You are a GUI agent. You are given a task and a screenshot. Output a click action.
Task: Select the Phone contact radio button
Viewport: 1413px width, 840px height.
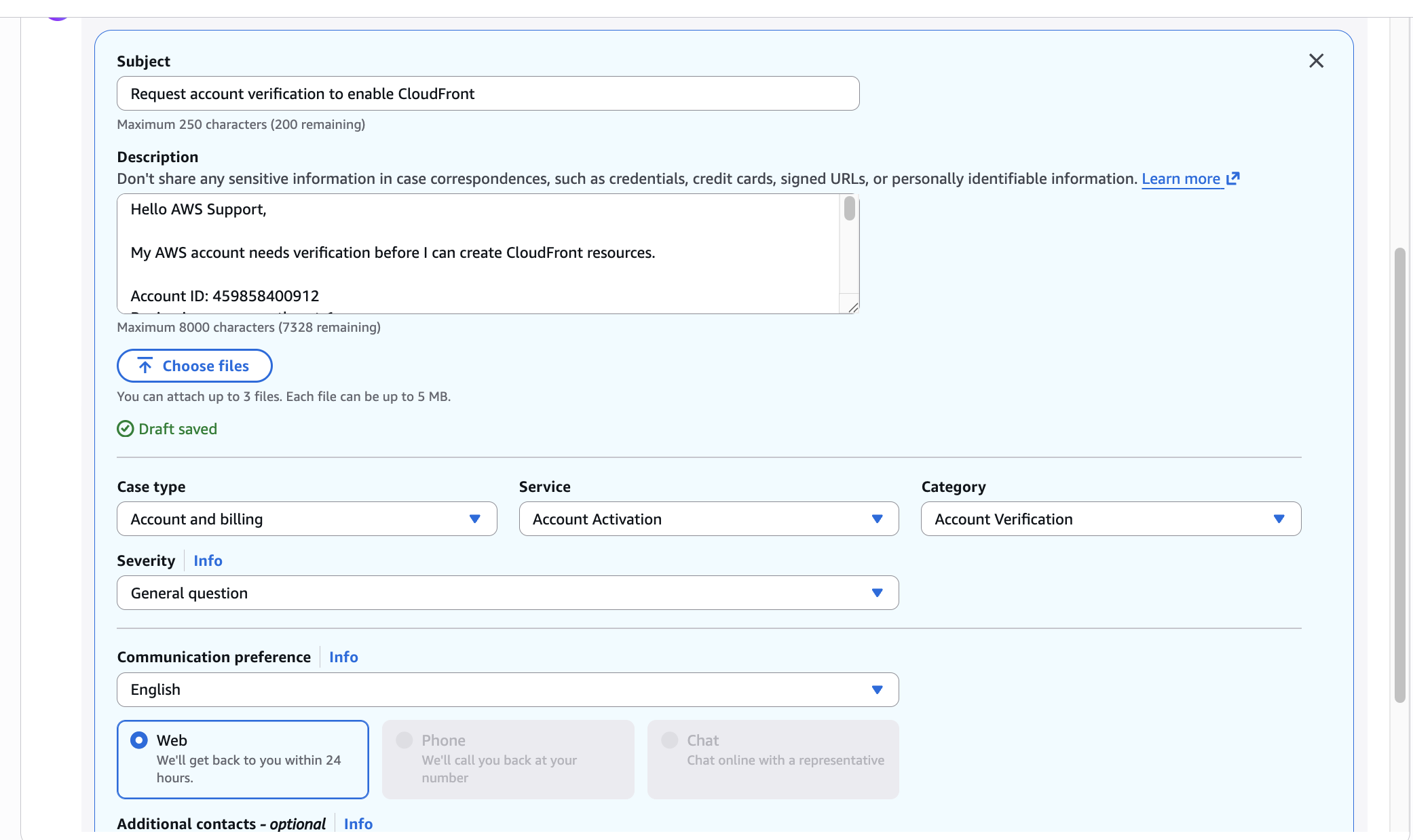[x=404, y=740]
